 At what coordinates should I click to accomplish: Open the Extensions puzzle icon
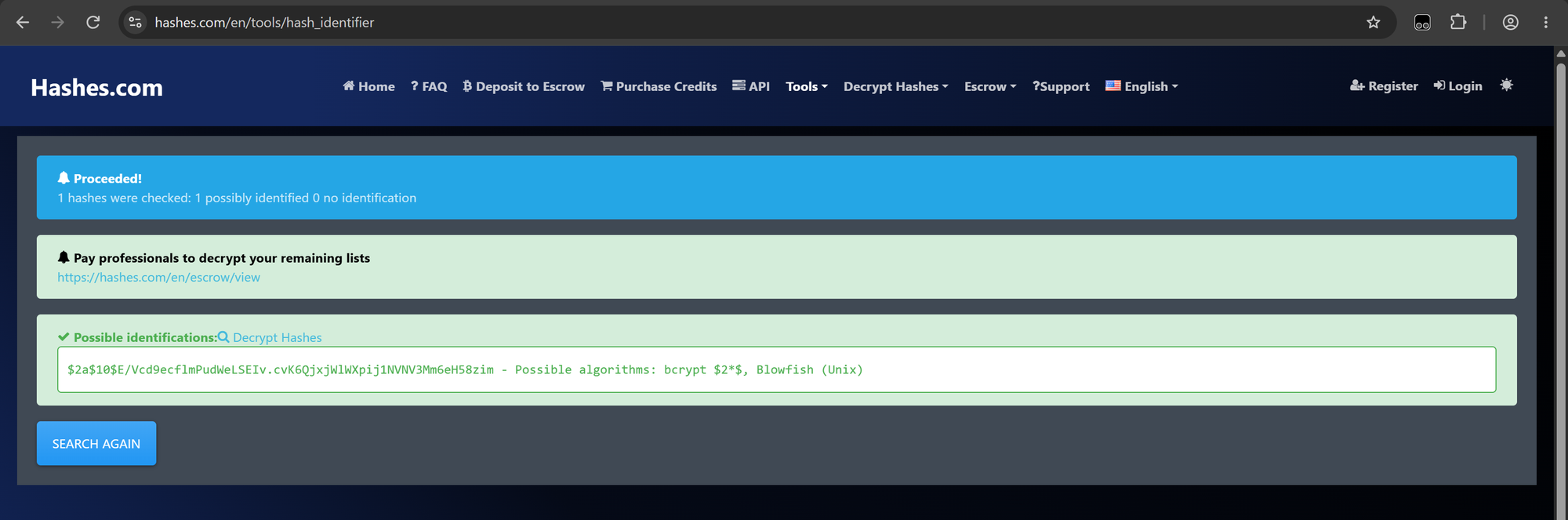pos(1457,22)
